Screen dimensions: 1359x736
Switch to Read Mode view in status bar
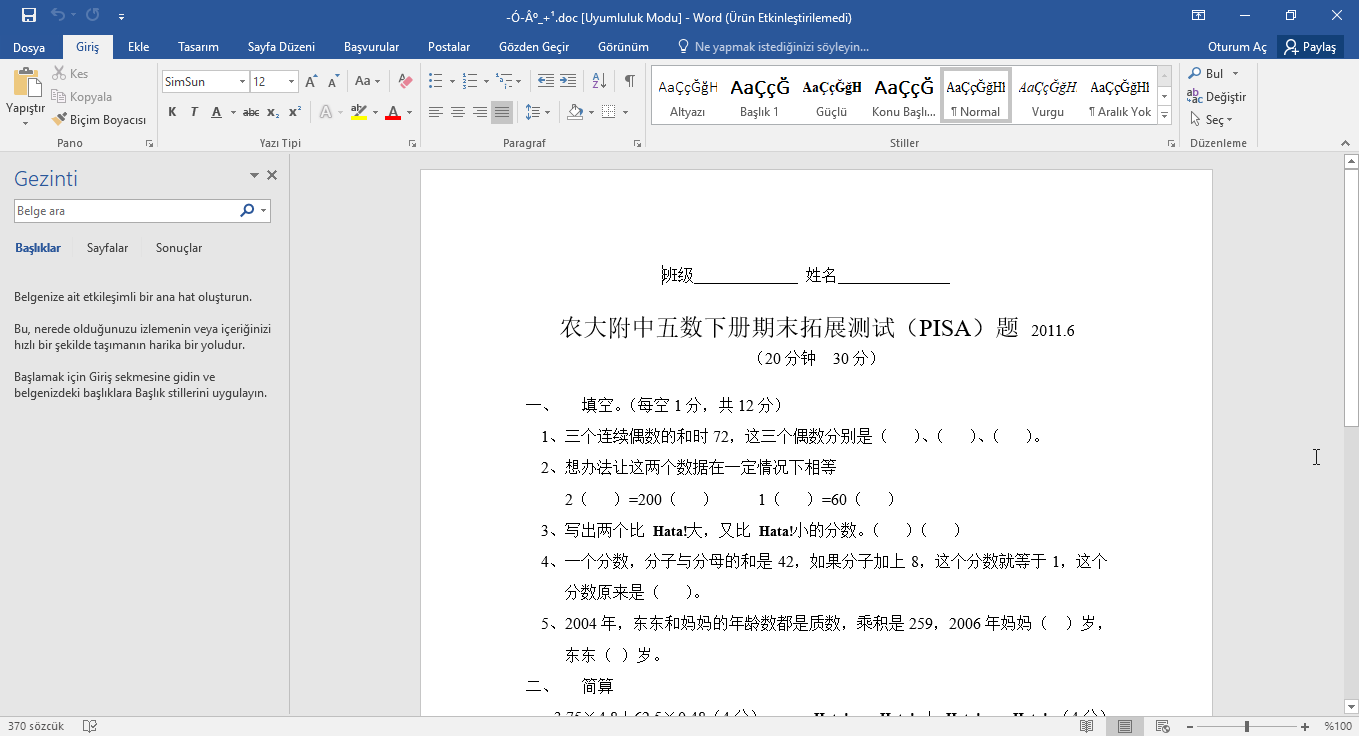[x=1087, y=726]
